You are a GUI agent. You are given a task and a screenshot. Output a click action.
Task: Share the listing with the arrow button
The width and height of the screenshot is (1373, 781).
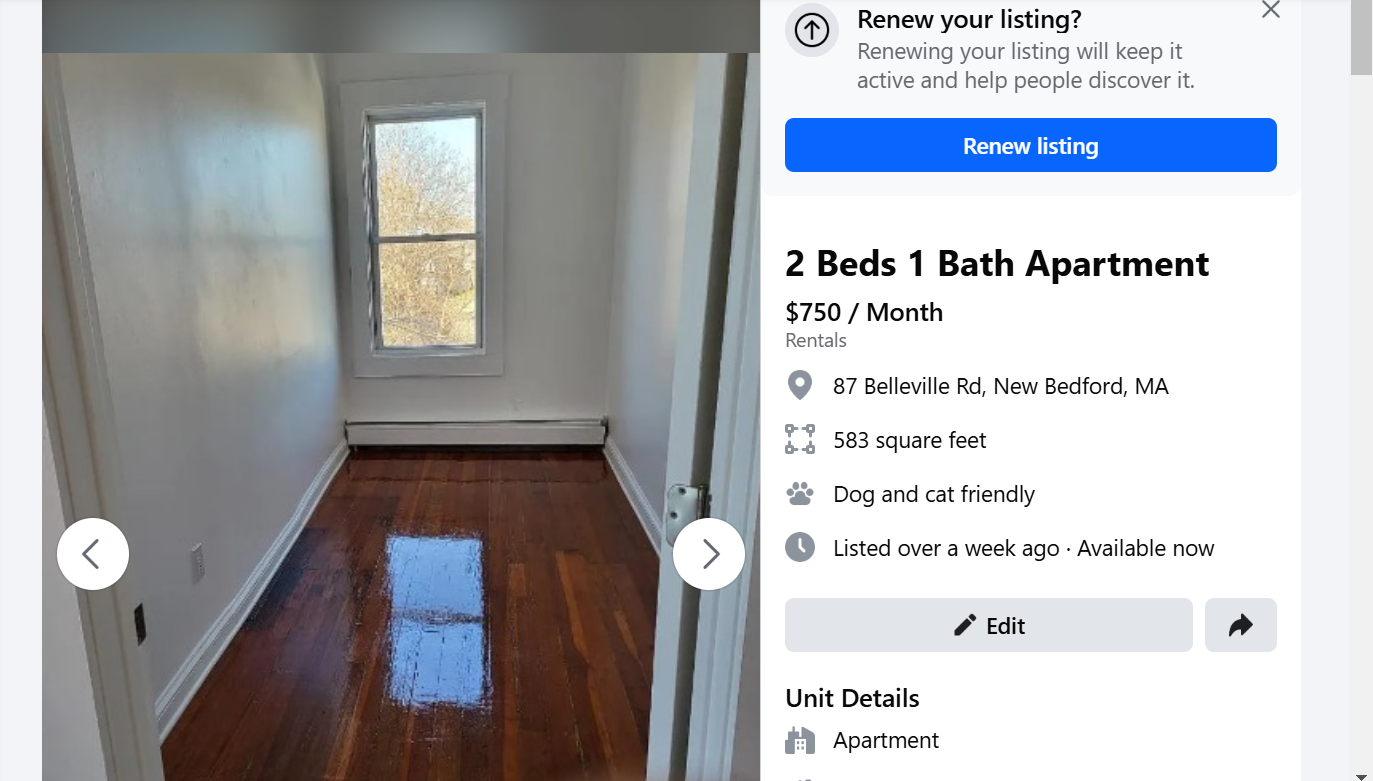[1240, 625]
